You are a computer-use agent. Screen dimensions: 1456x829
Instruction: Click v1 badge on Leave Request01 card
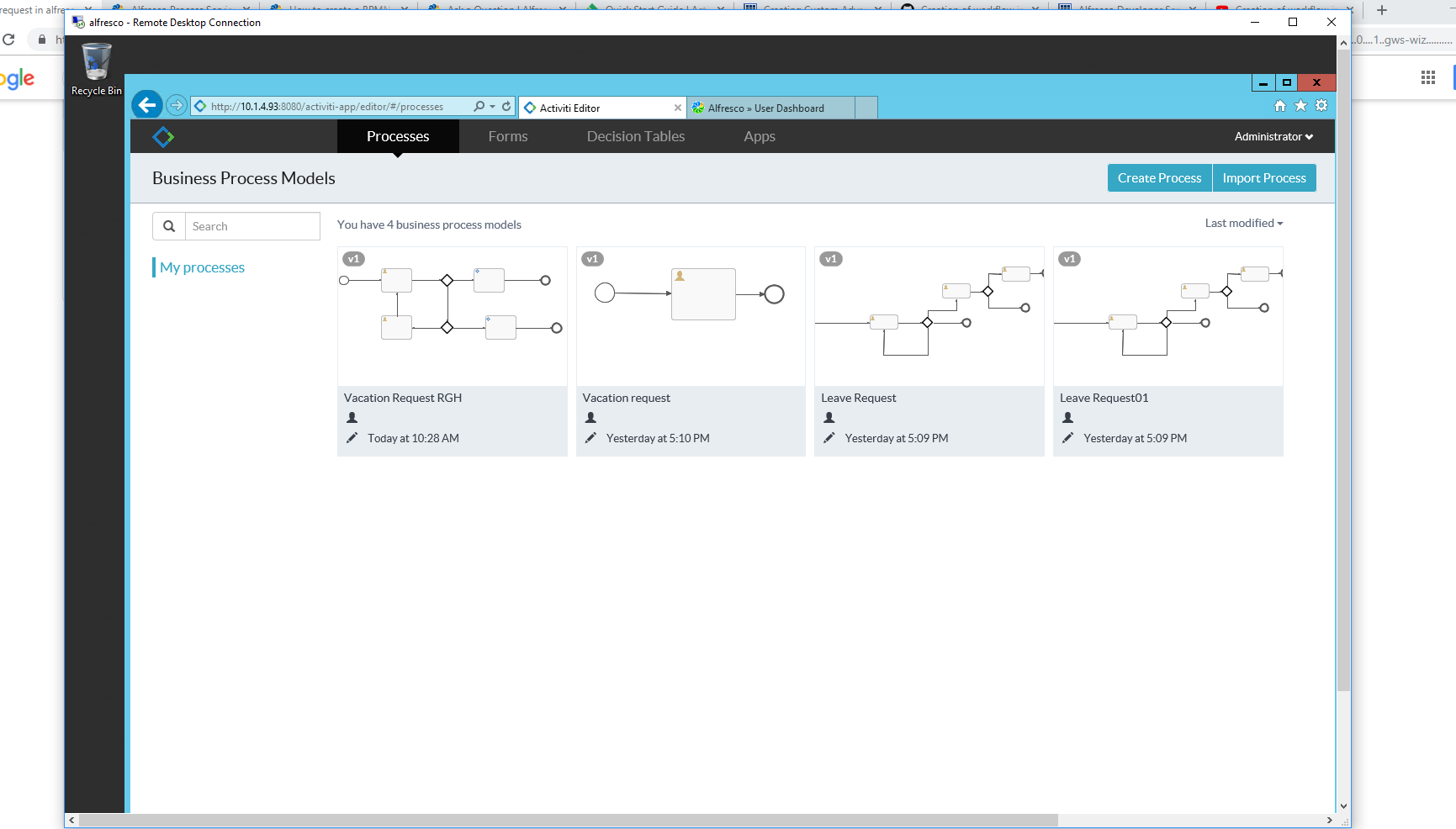tap(1070, 259)
